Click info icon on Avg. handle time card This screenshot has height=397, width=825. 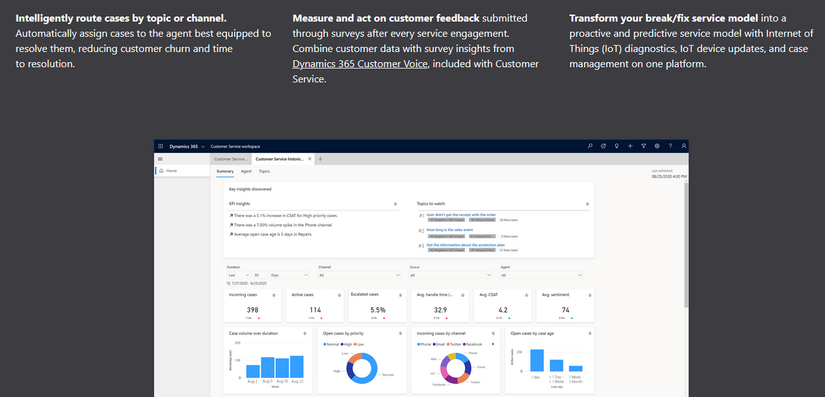click(462, 296)
